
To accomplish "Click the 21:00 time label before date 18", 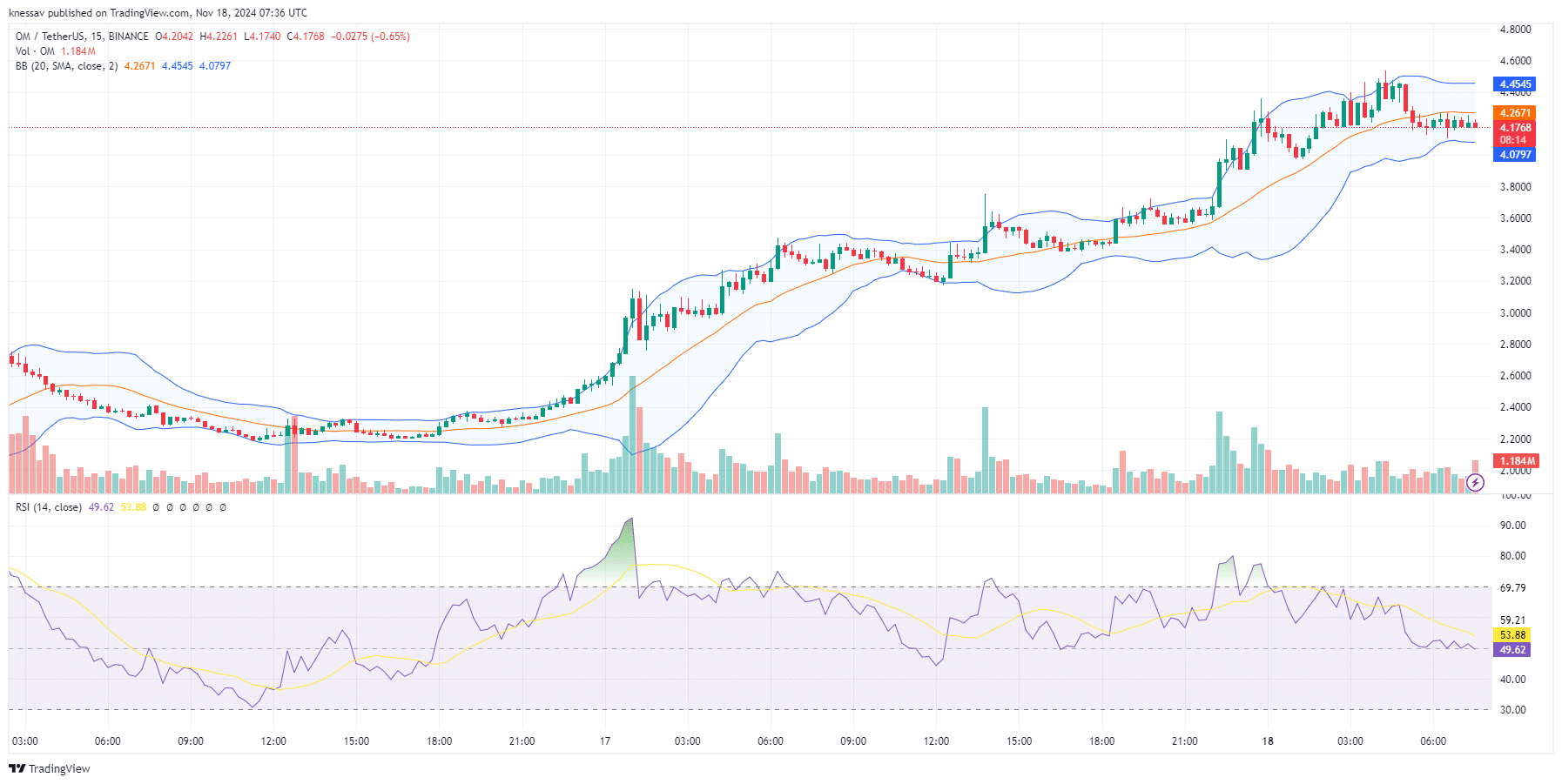I will tap(1184, 741).
